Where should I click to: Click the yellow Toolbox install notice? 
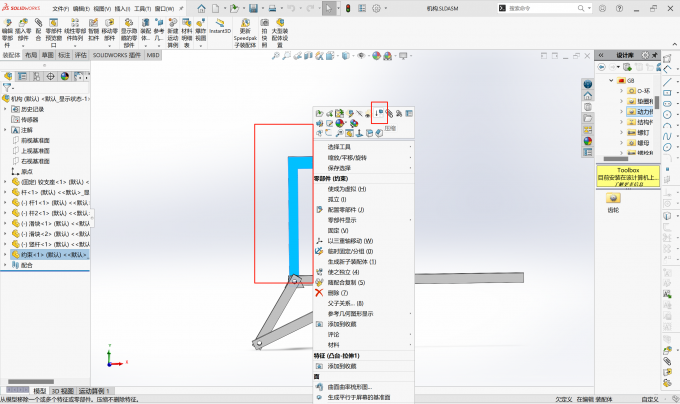coord(628,176)
